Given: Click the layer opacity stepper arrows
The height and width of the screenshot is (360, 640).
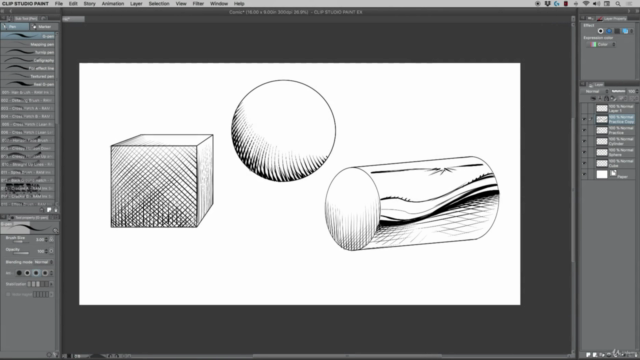Looking at the screenshot, I should 637,91.
